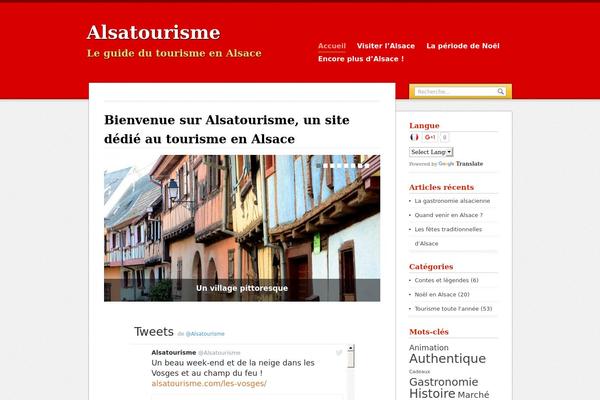Image resolution: width=600 pixels, height=400 pixels.
Task: Open Encore plus d'Alsace ! menu
Action: pyautogui.click(x=361, y=59)
